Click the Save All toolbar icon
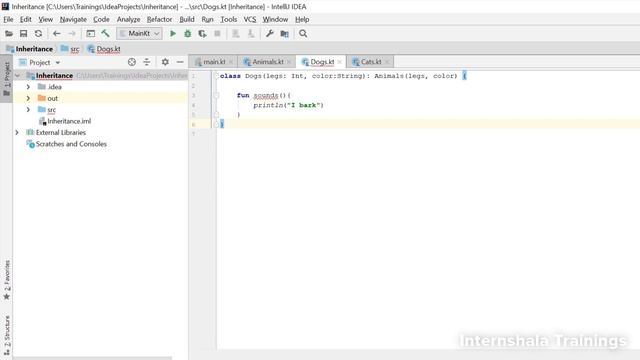 tap(23, 33)
